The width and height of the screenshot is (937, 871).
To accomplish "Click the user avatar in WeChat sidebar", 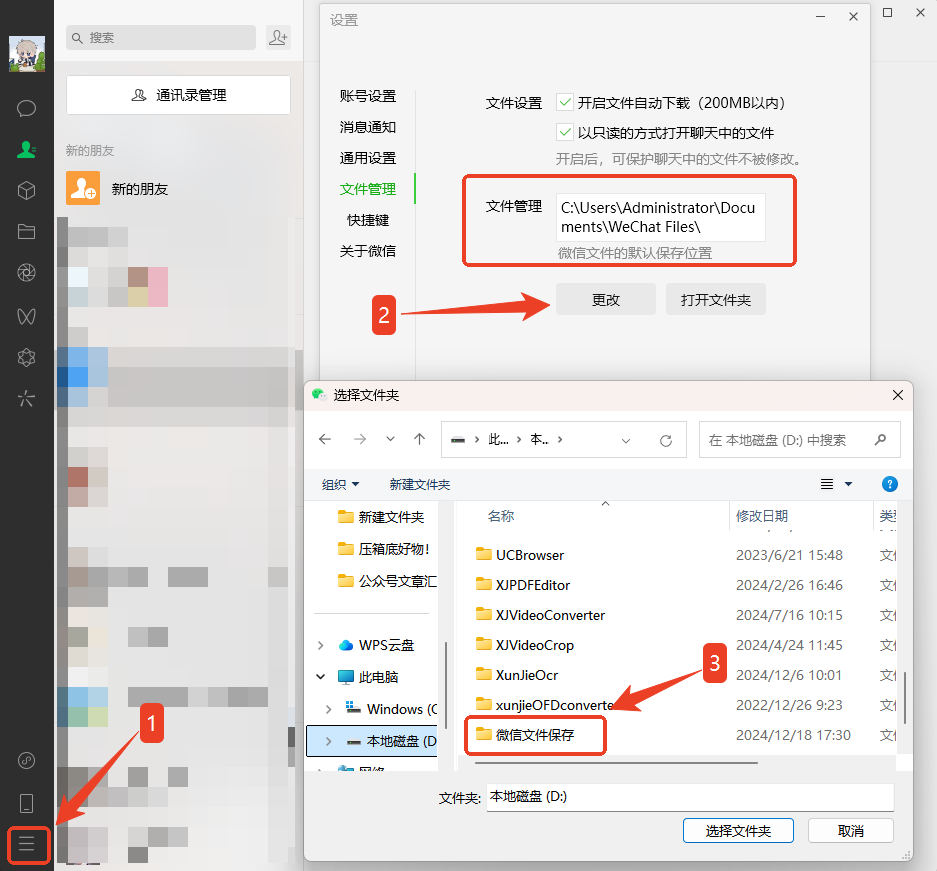I will 27,54.
